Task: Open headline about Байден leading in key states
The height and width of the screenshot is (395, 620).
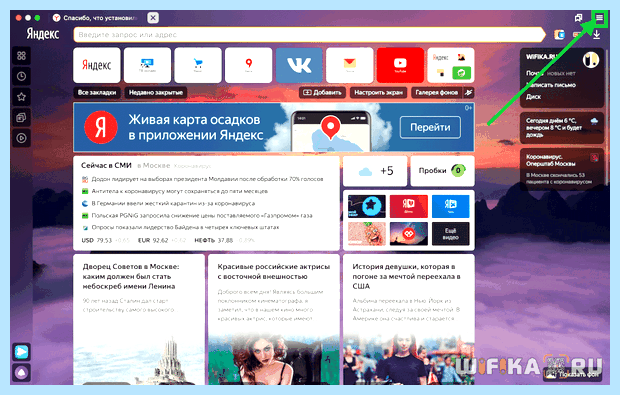Action: point(185,227)
